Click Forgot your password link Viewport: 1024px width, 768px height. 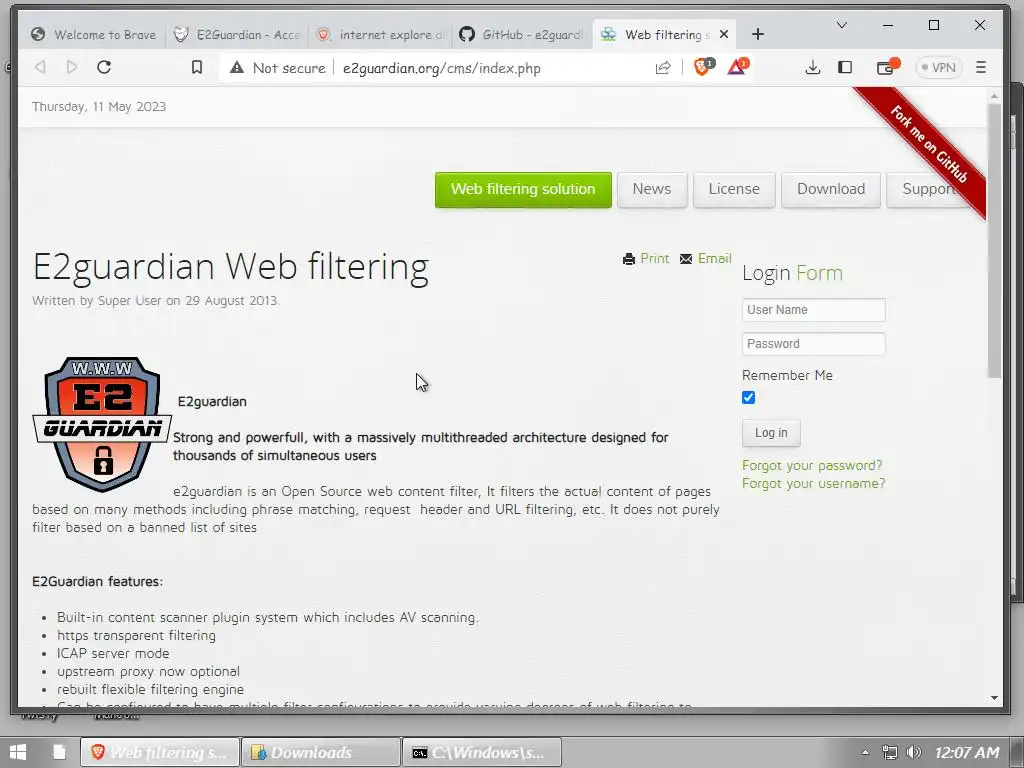[x=812, y=466]
